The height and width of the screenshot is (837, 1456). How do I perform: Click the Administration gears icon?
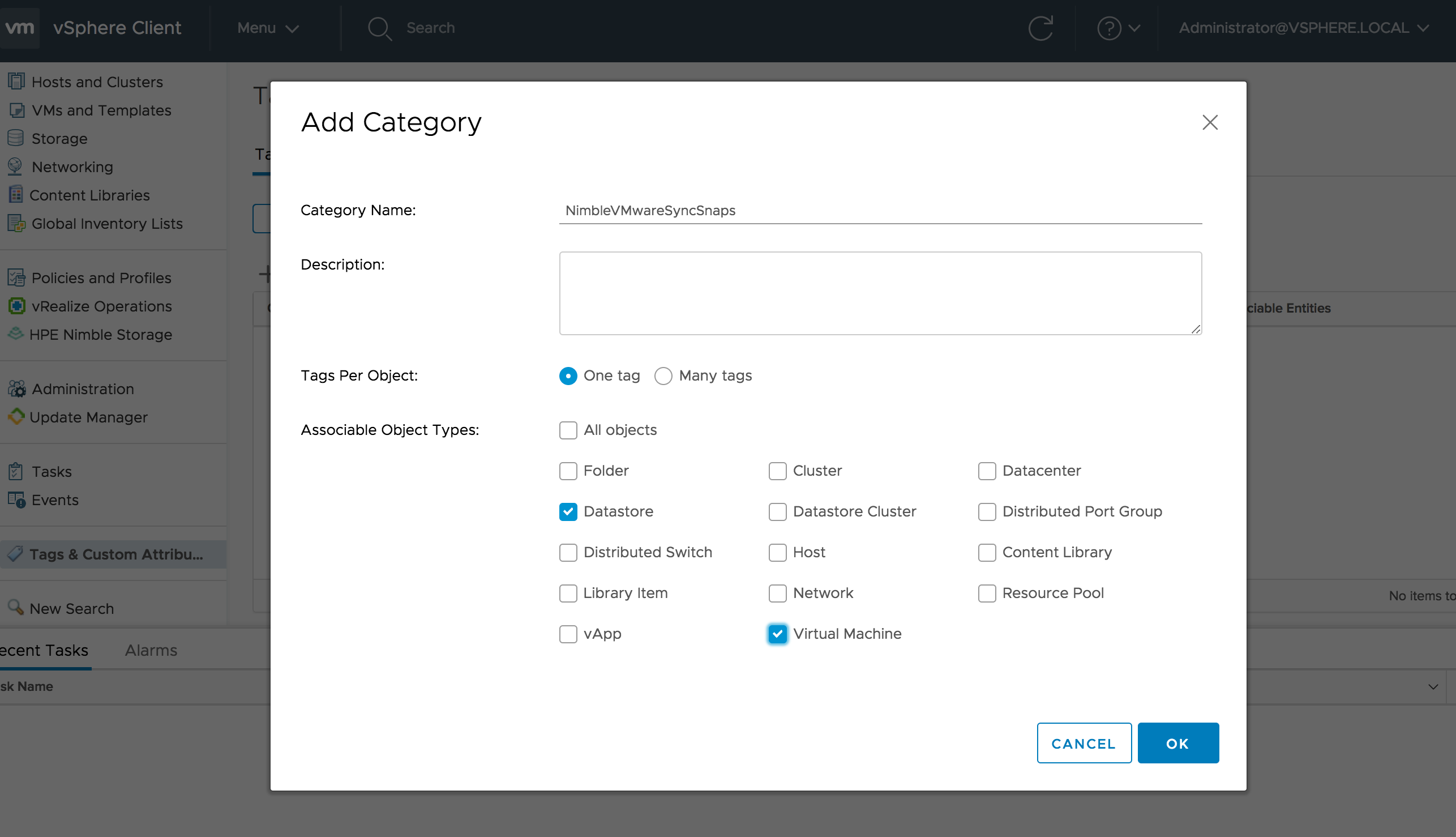(16, 388)
